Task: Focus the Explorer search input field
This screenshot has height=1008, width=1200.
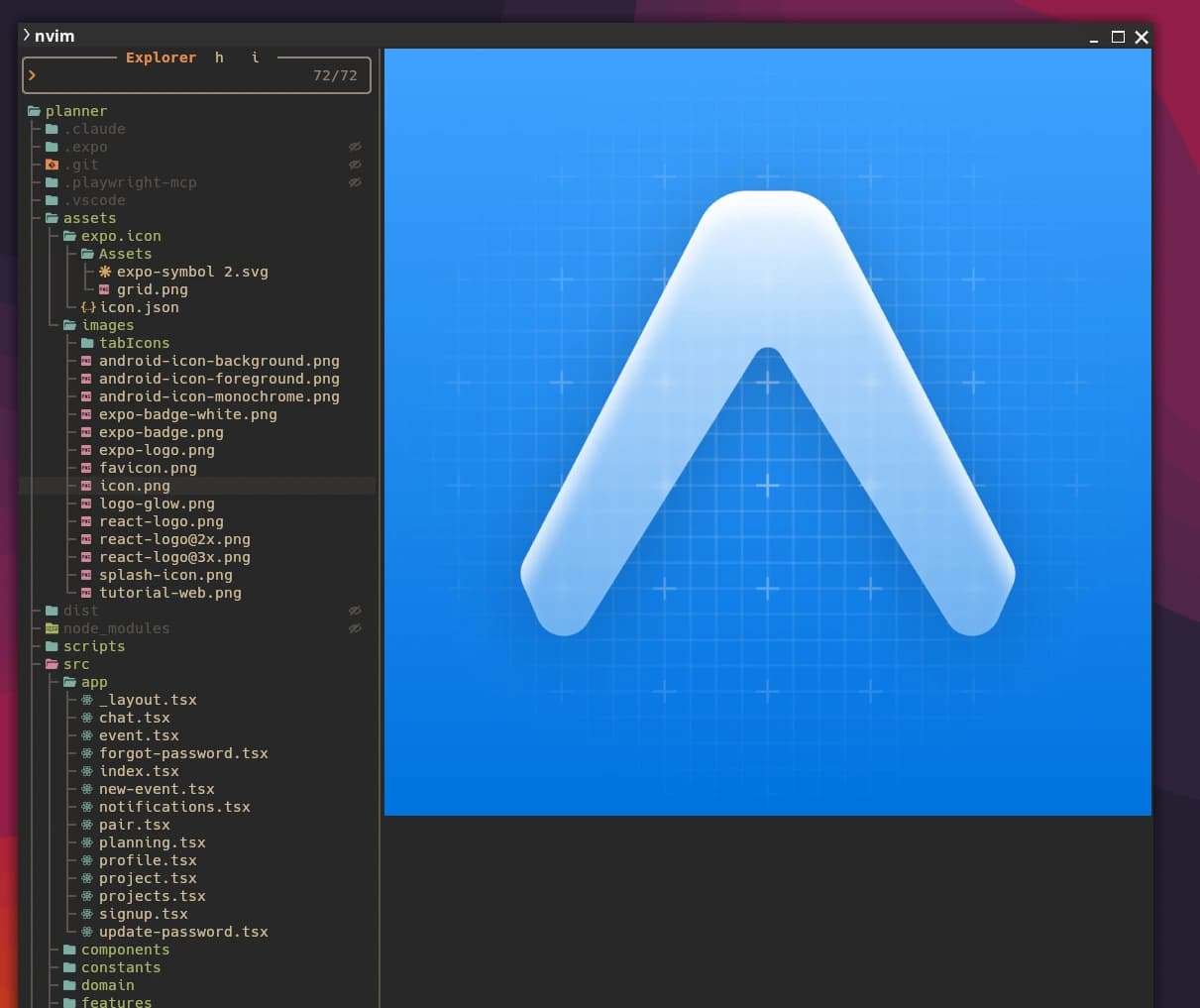Action: pyautogui.click(x=196, y=75)
